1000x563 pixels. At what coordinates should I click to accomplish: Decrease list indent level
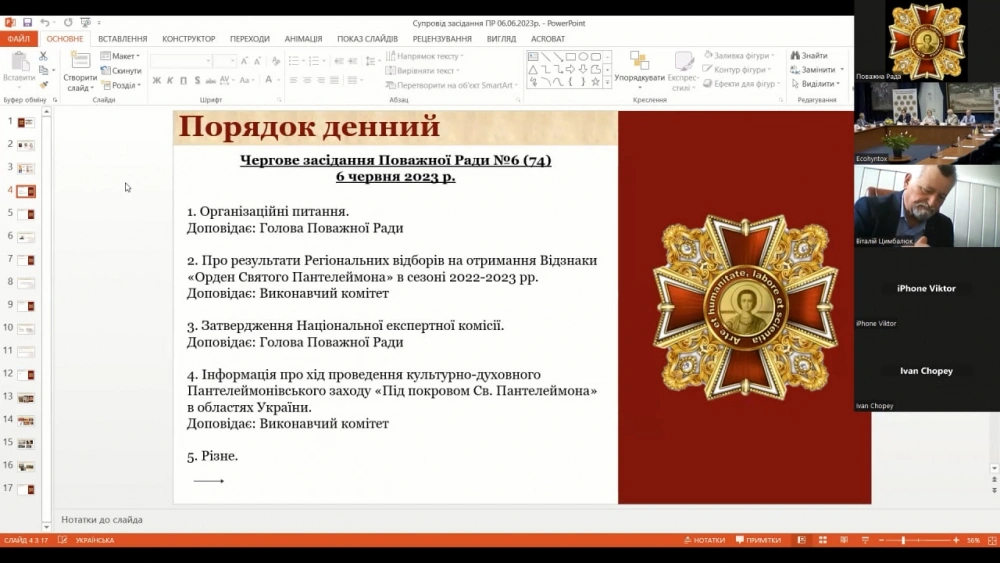tap(339, 61)
